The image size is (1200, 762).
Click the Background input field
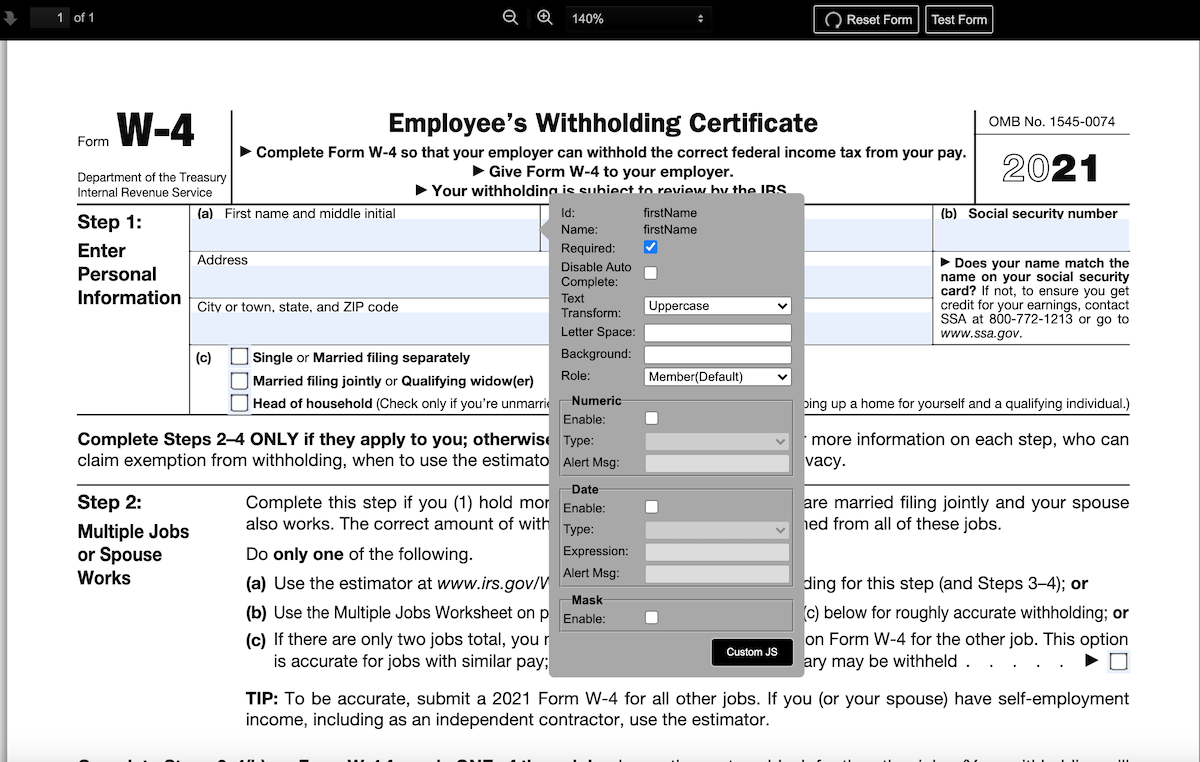pyautogui.click(x=718, y=354)
